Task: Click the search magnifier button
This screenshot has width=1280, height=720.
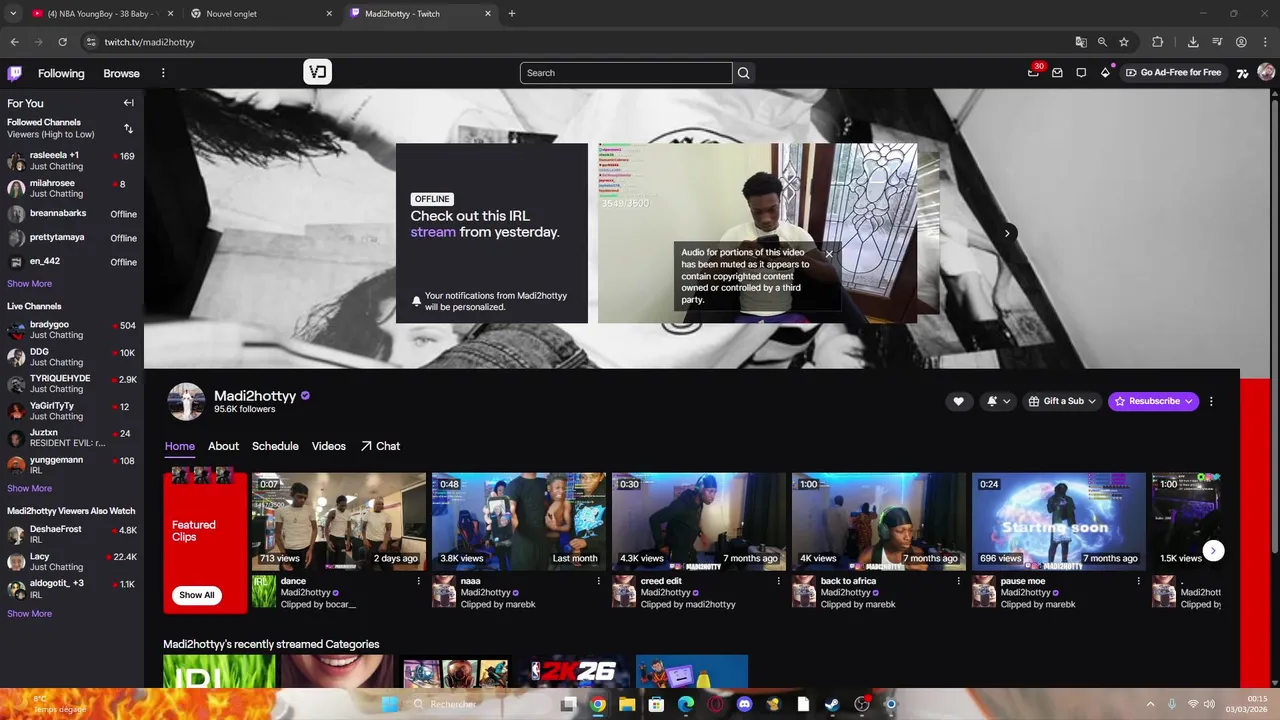Action: [x=744, y=73]
